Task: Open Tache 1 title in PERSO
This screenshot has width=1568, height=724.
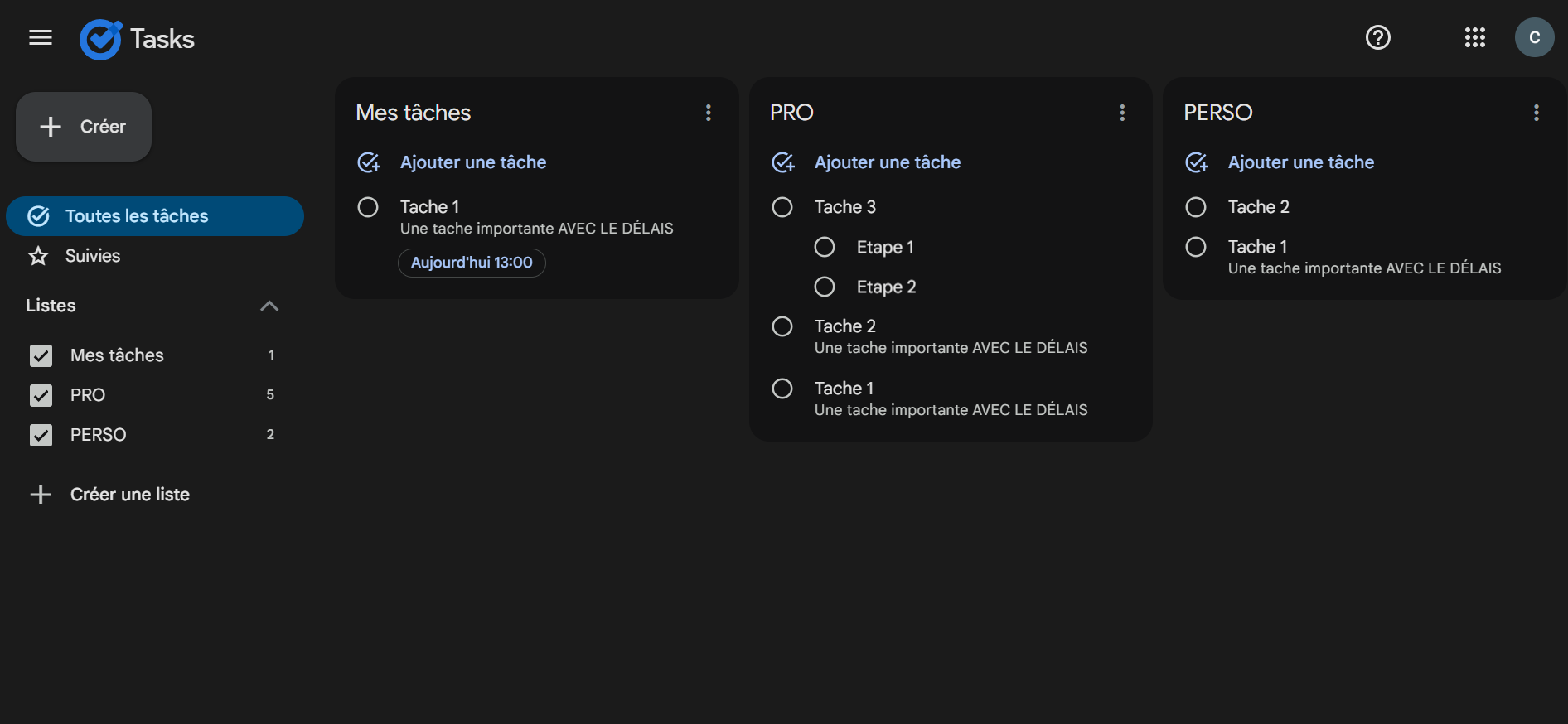Action: [1257, 247]
